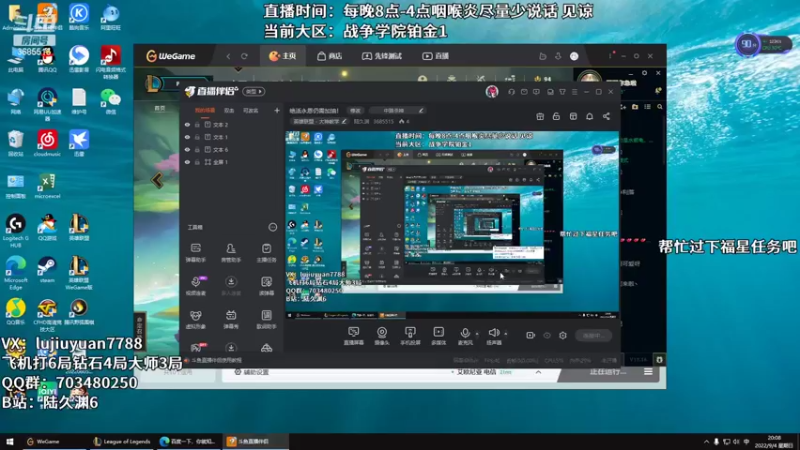
Task: Add a 摄像头 camera source
Action: (x=382, y=336)
